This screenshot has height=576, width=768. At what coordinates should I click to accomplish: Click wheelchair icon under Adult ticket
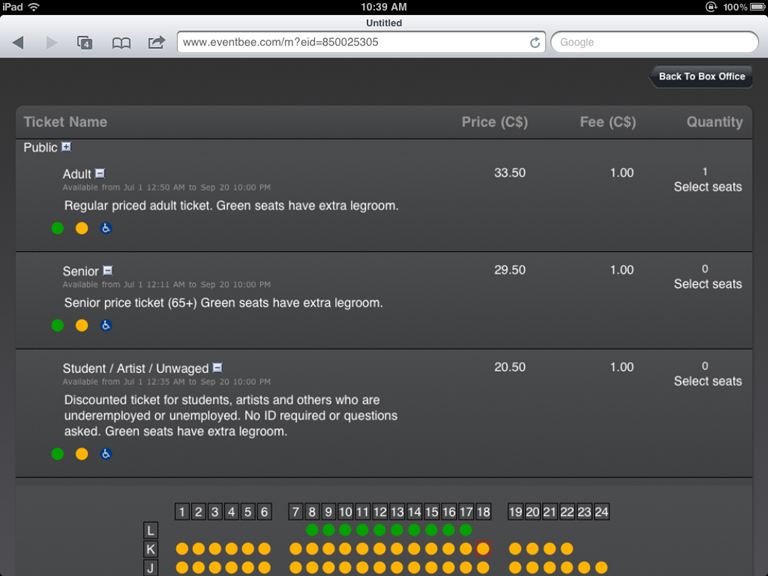105,228
